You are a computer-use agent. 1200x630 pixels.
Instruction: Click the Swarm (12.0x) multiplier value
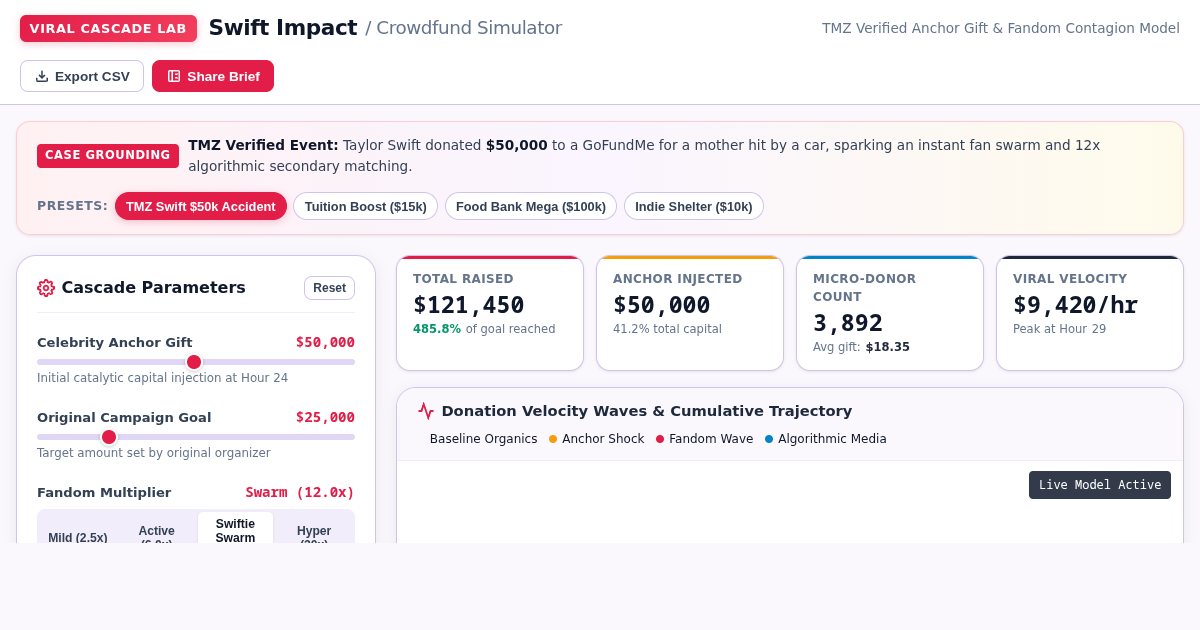pyautogui.click(x=300, y=492)
